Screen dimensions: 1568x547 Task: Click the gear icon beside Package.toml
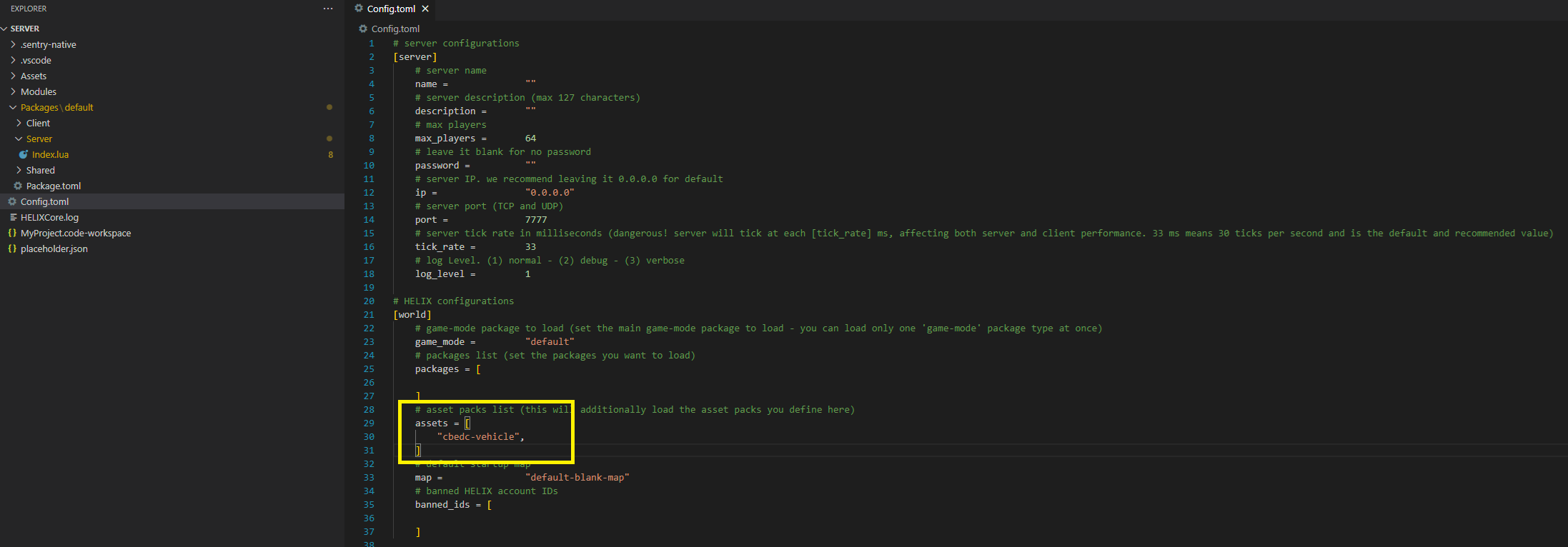[18, 186]
